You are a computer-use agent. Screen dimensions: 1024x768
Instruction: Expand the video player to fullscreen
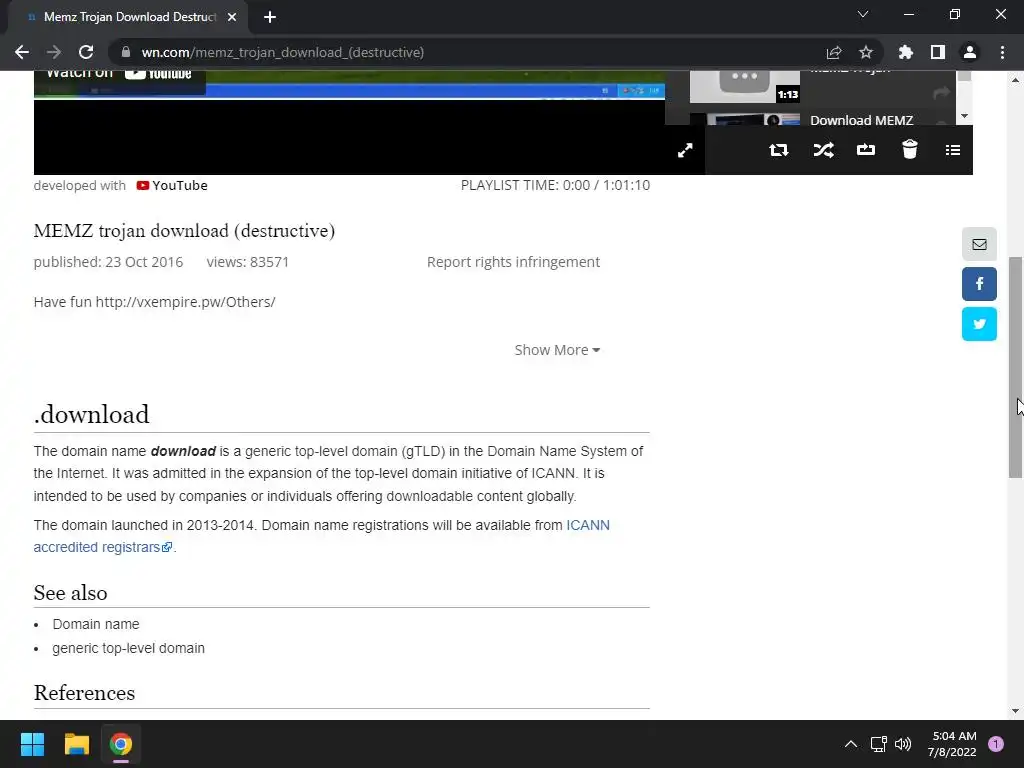[x=685, y=150]
